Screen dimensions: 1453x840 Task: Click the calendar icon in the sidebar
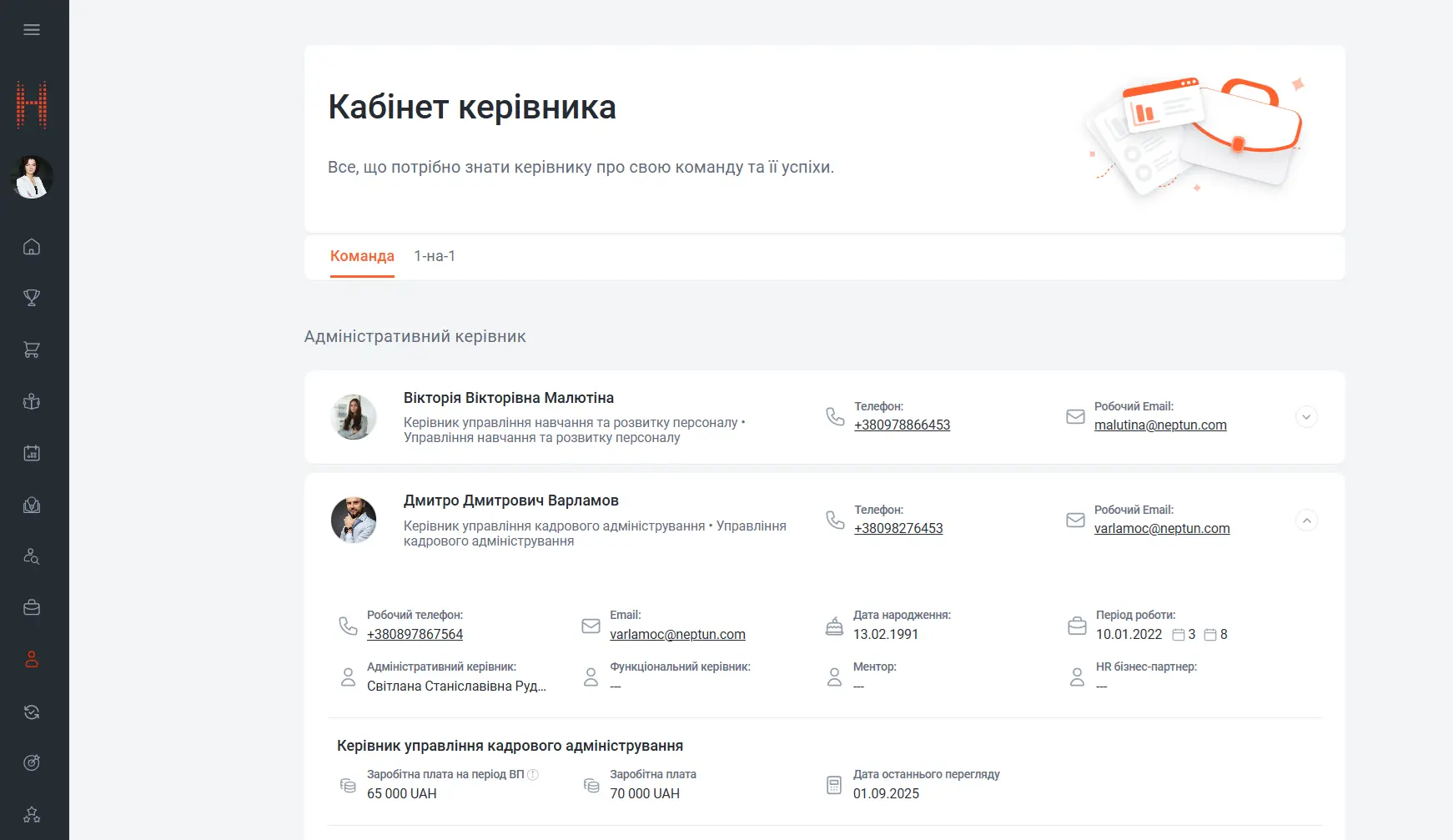tap(32, 453)
